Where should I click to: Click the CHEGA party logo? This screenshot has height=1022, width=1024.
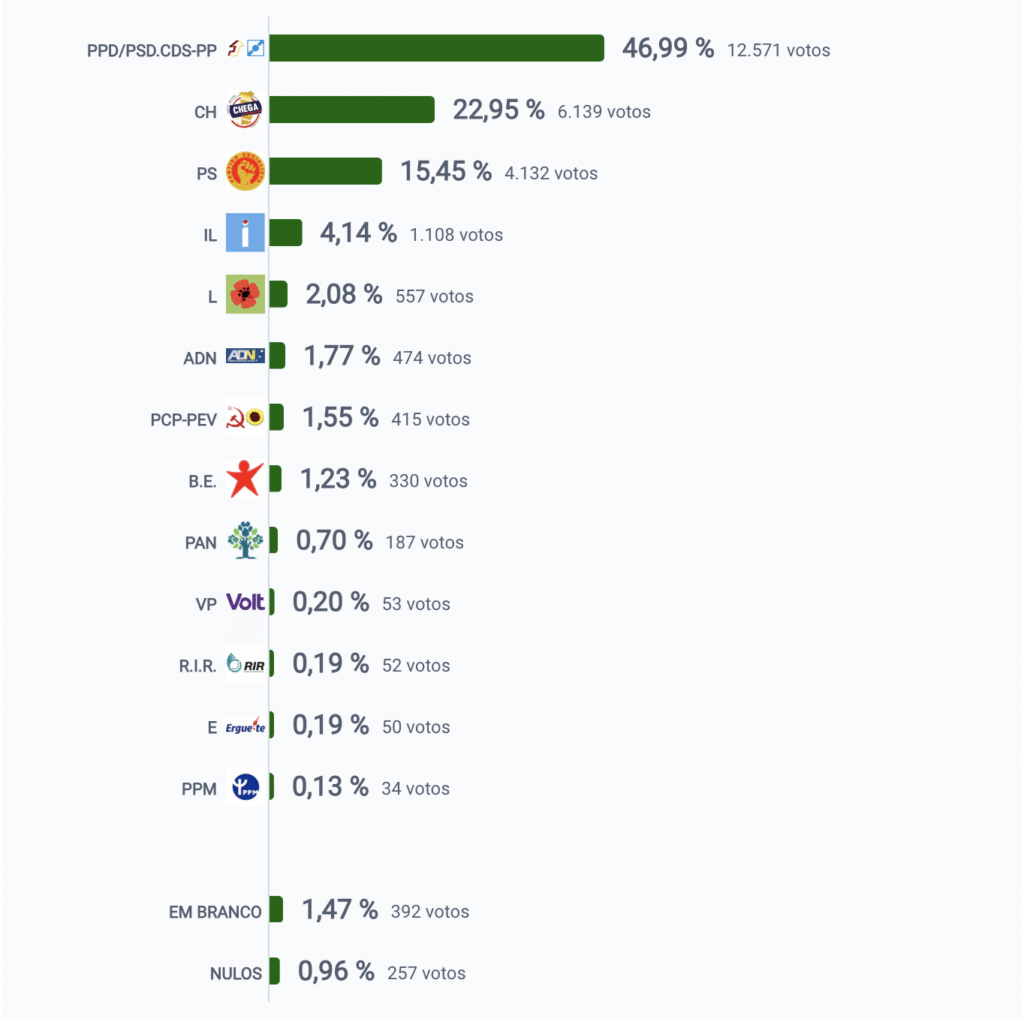tap(245, 111)
